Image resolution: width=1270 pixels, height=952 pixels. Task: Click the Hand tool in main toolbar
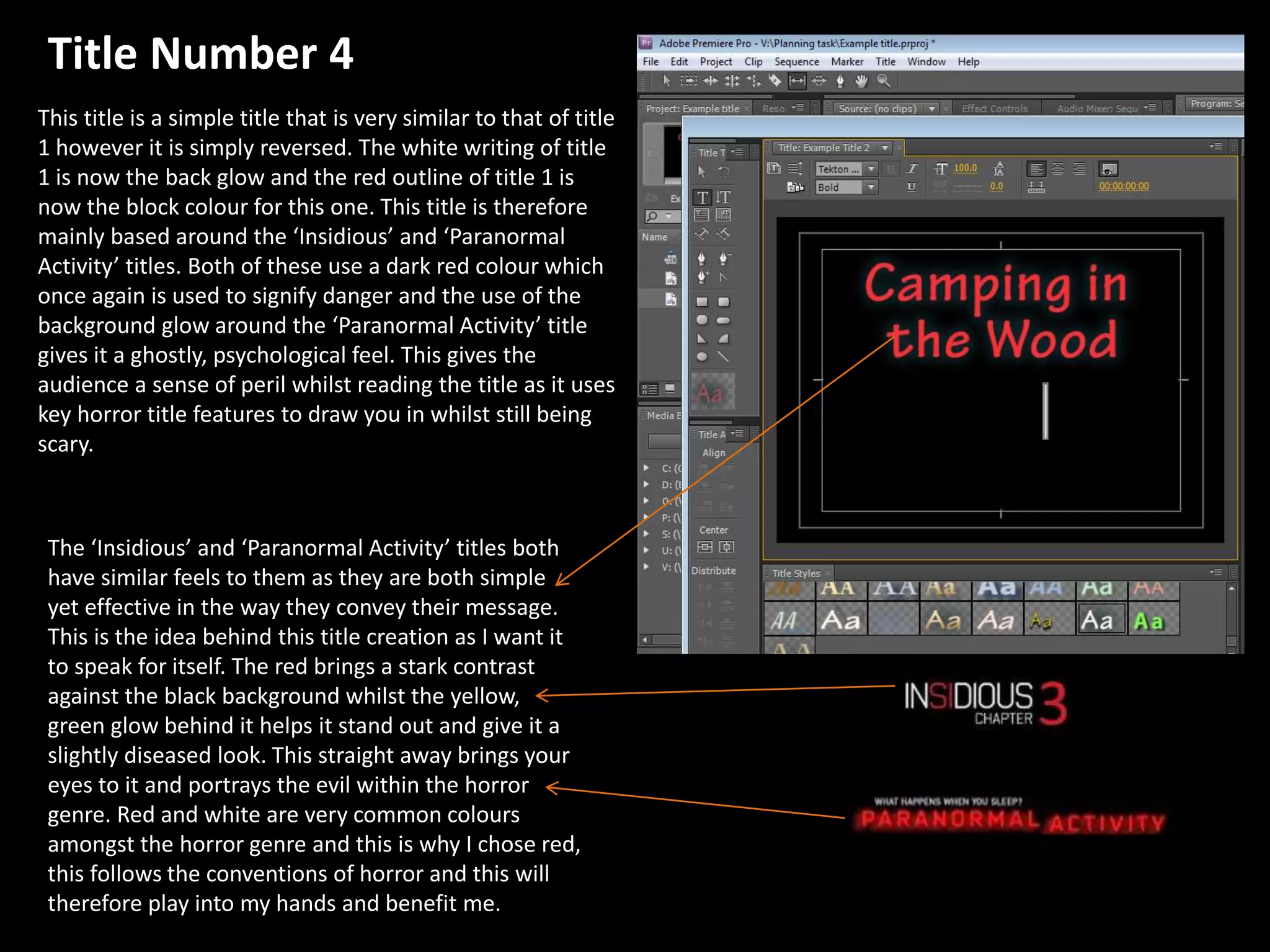pos(861,81)
